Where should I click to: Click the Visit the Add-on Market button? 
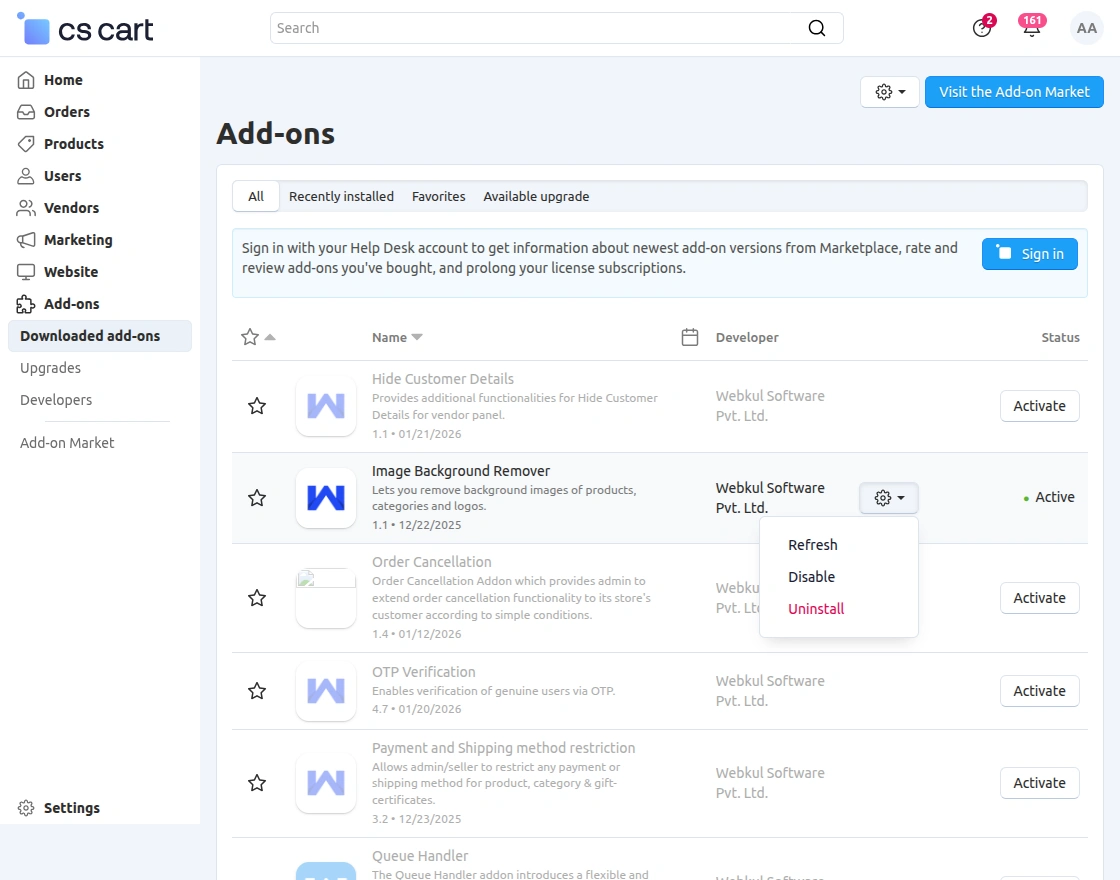(1014, 91)
